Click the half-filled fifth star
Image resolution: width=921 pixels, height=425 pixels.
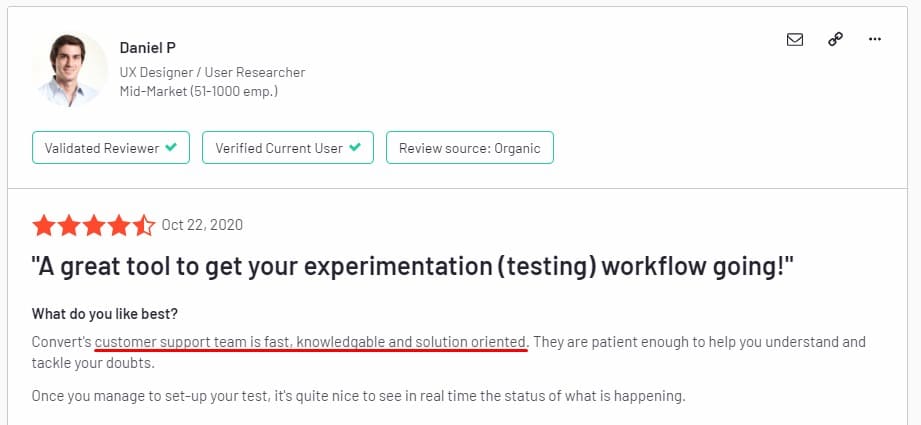[x=144, y=225]
